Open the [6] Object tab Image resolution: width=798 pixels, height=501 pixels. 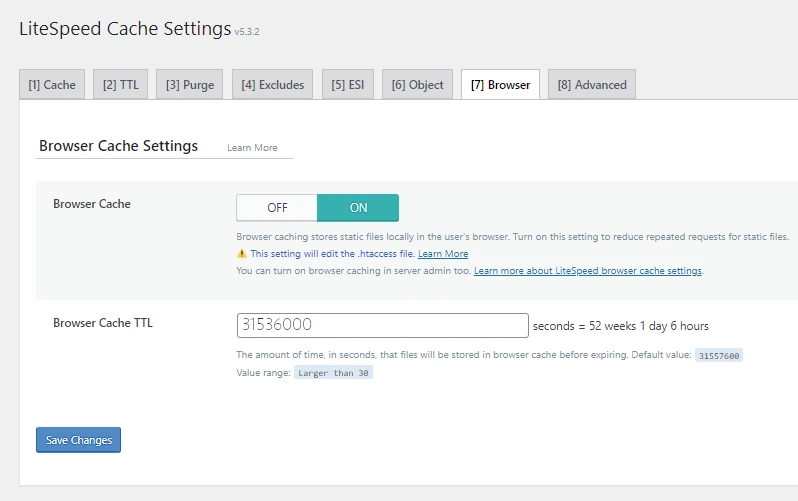point(417,85)
